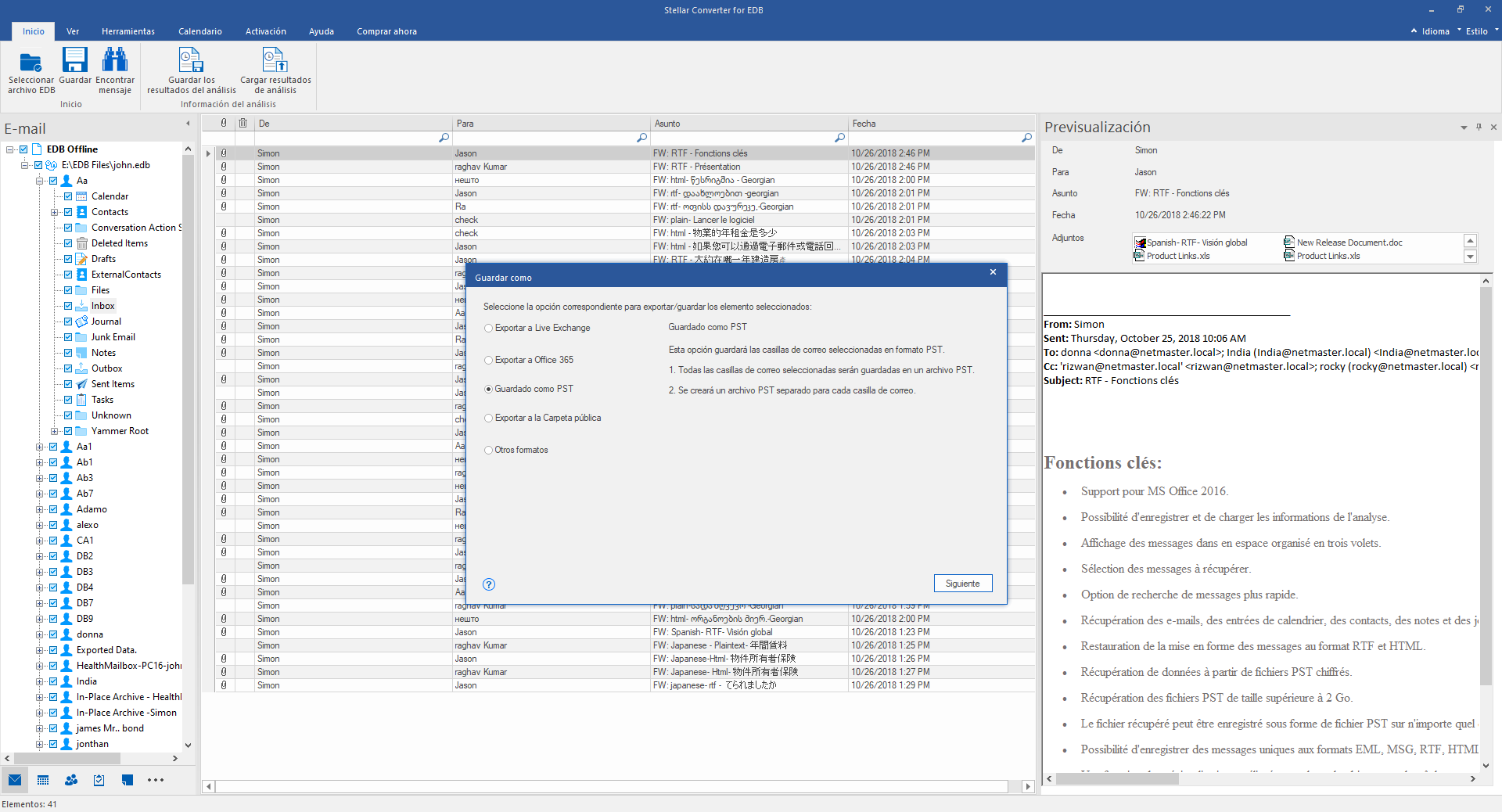Toggle checkbox for EDB Offline root
The image size is (1502, 812).
click(23, 149)
